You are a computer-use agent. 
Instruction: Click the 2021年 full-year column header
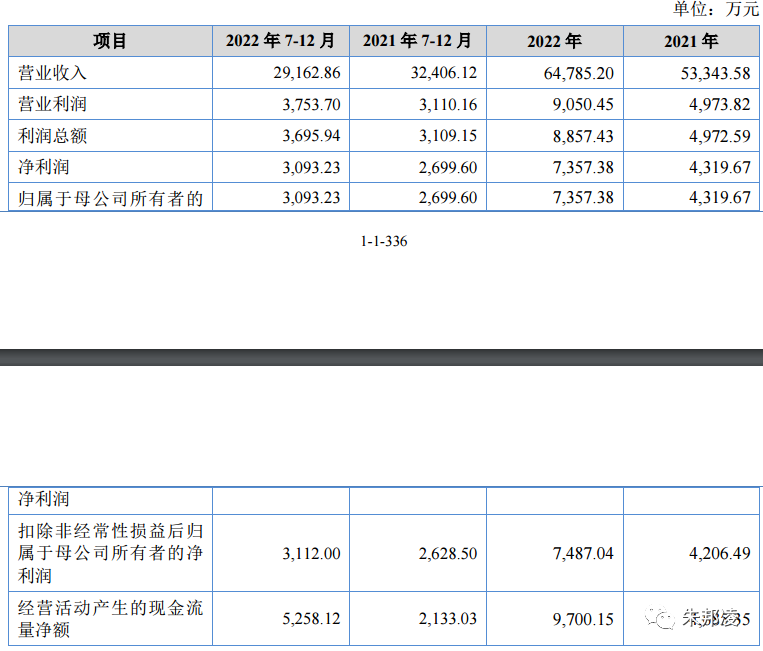click(691, 41)
